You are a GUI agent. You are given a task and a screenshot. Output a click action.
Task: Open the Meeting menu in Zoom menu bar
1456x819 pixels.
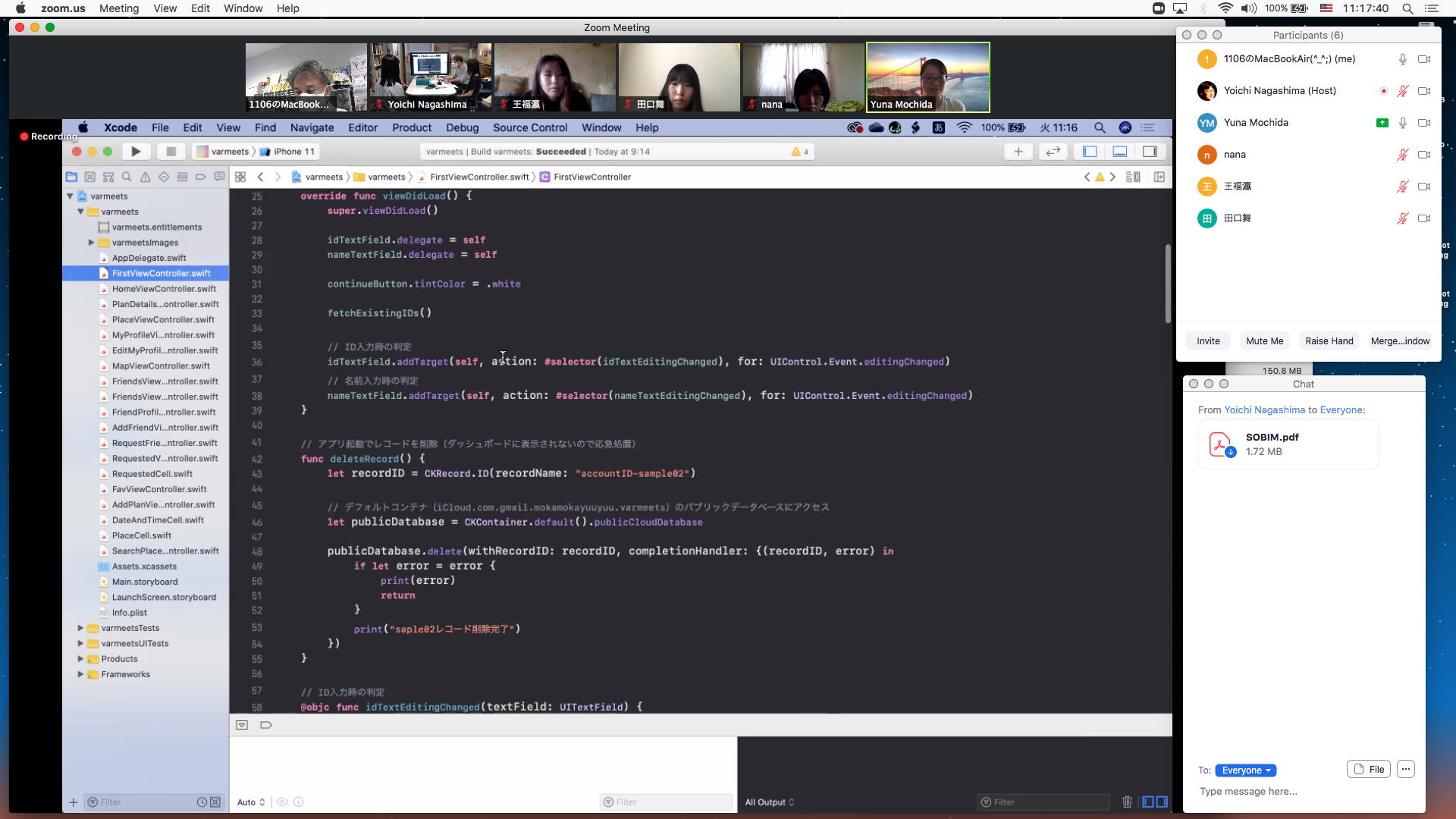tap(119, 8)
